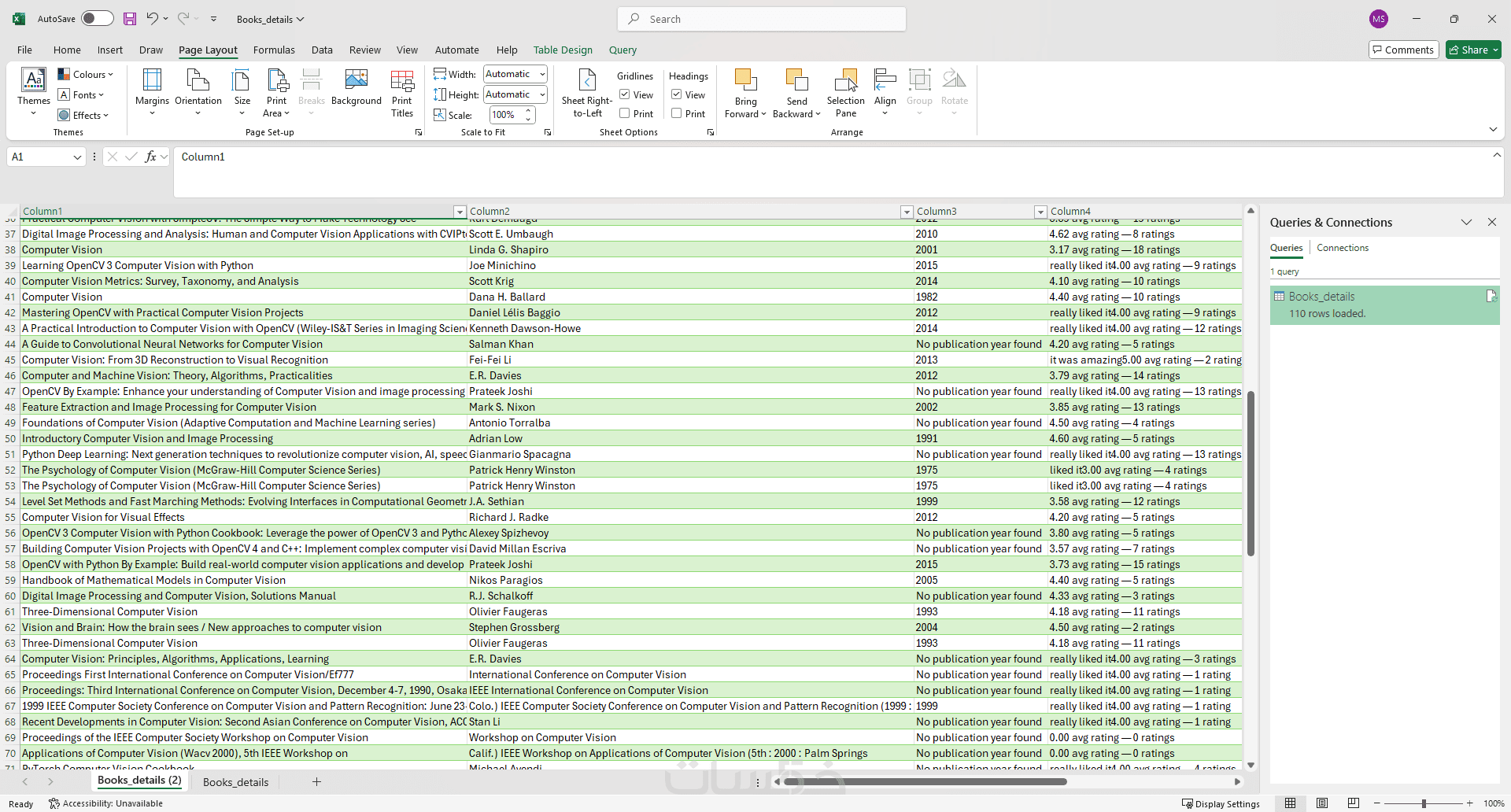Open Column1 filter dropdown

[460, 212]
